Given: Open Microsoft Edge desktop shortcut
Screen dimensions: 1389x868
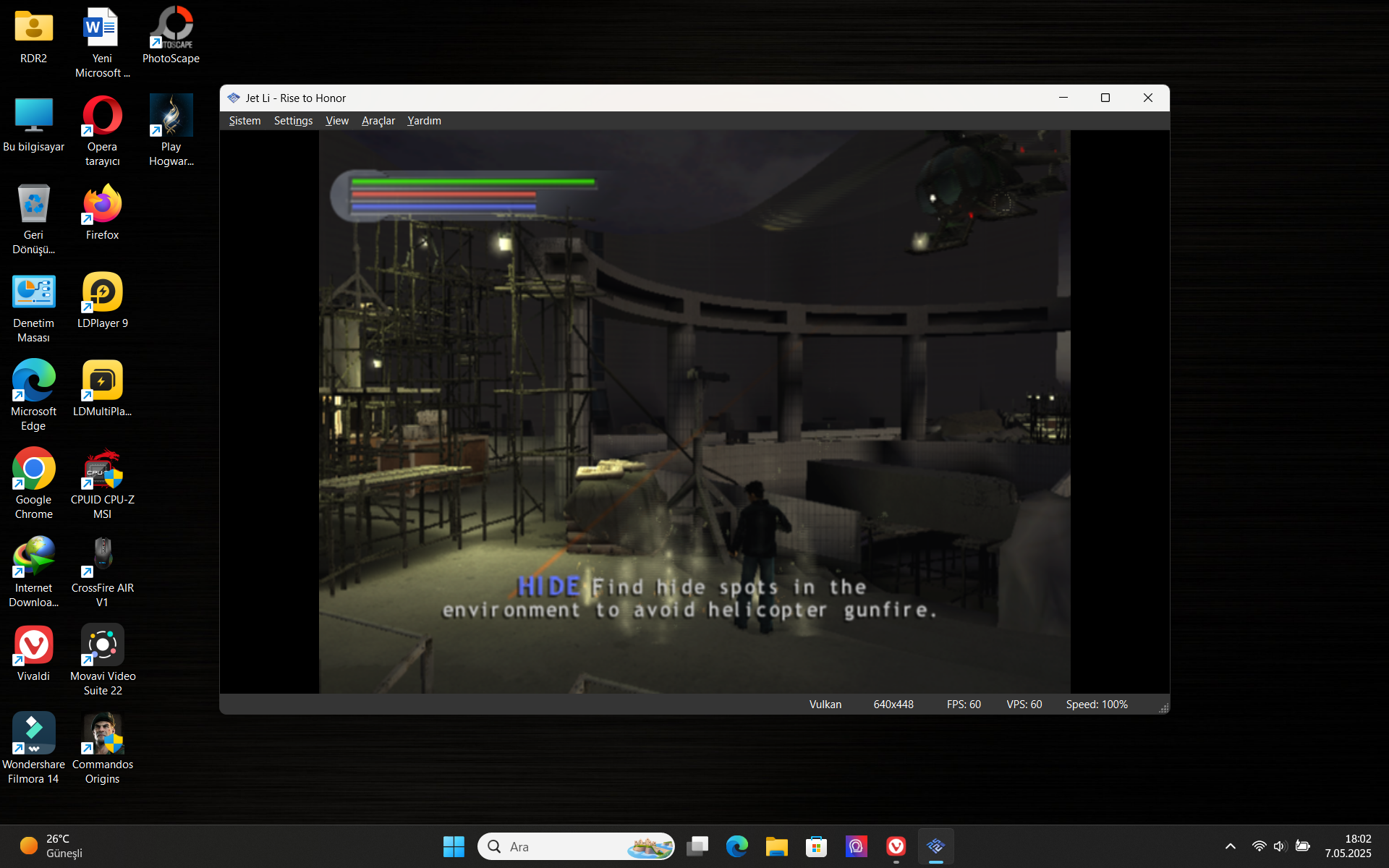Looking at the screenshot, I should click(x=33, y=395).
